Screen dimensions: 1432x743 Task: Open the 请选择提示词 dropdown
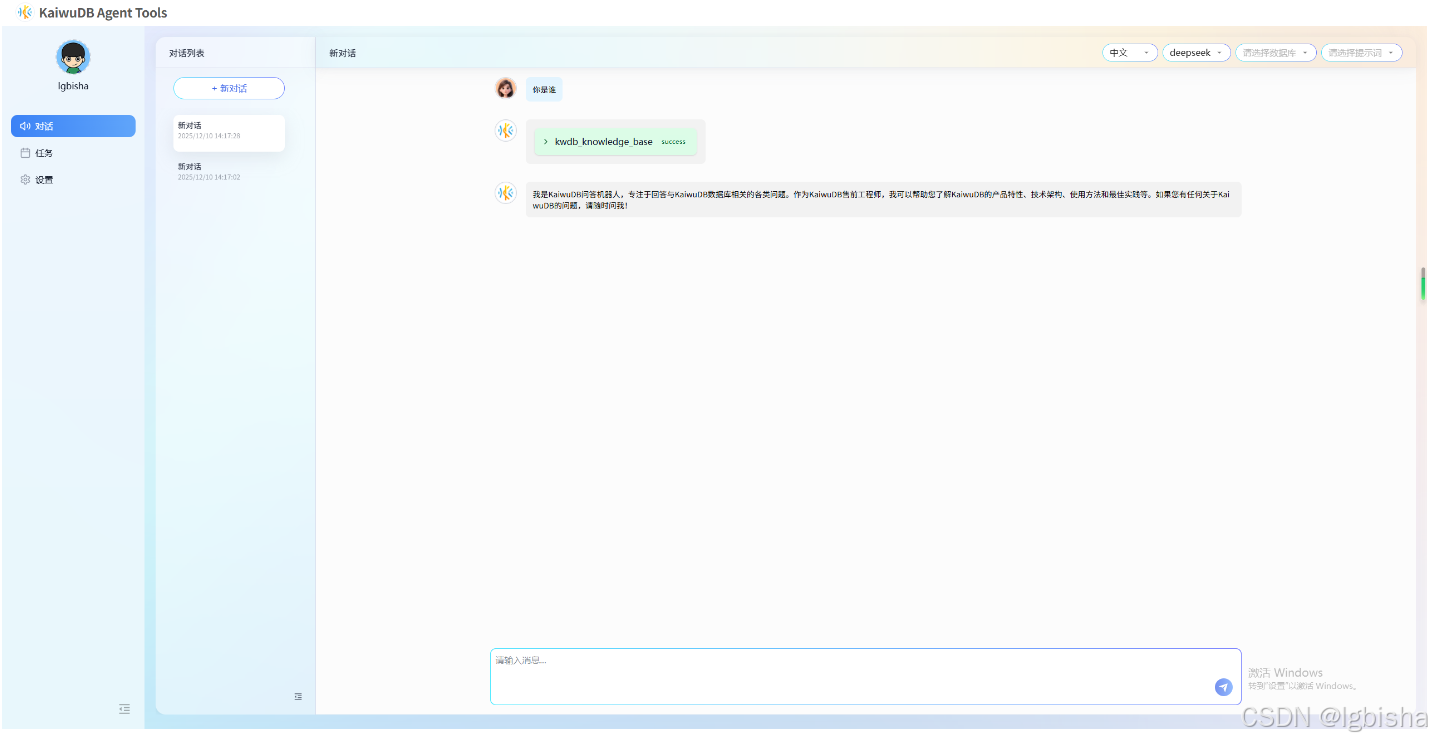click(x=1362, y=53)
